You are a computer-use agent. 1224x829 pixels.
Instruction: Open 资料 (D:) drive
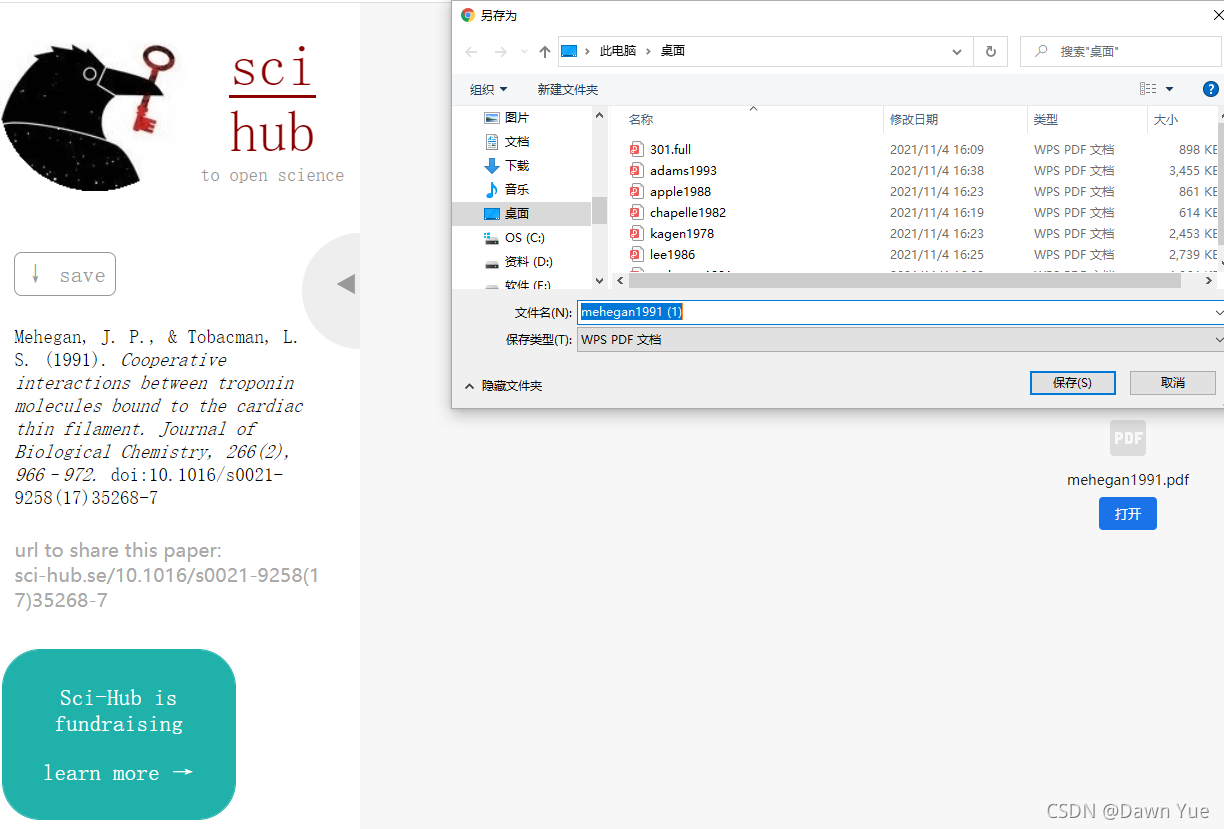click(528, 261)
